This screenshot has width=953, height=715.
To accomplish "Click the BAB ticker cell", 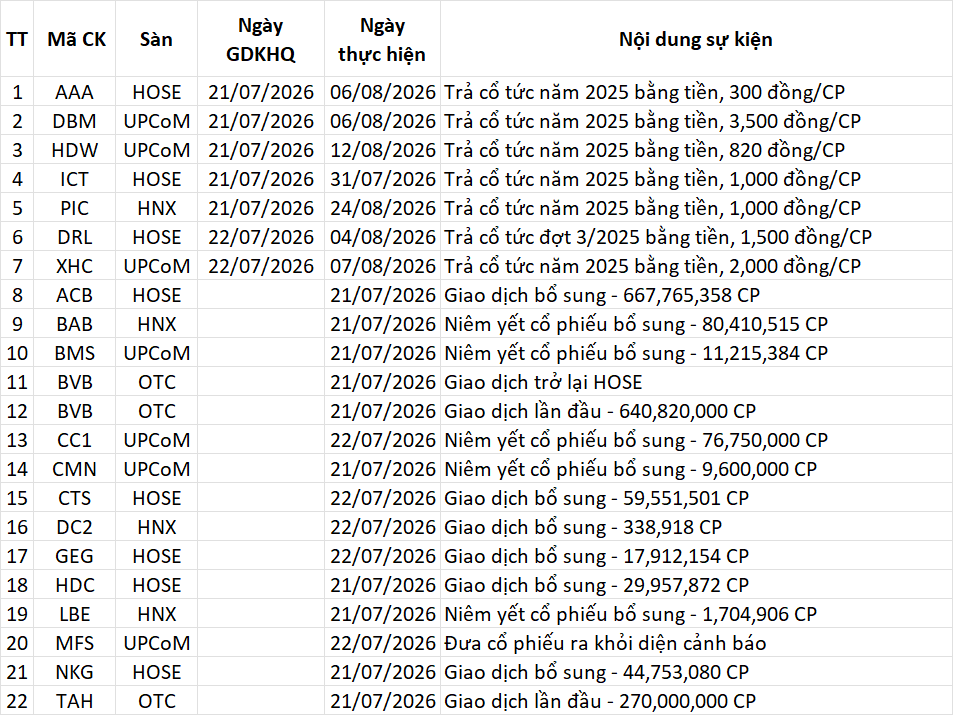I will click(75, 324).
